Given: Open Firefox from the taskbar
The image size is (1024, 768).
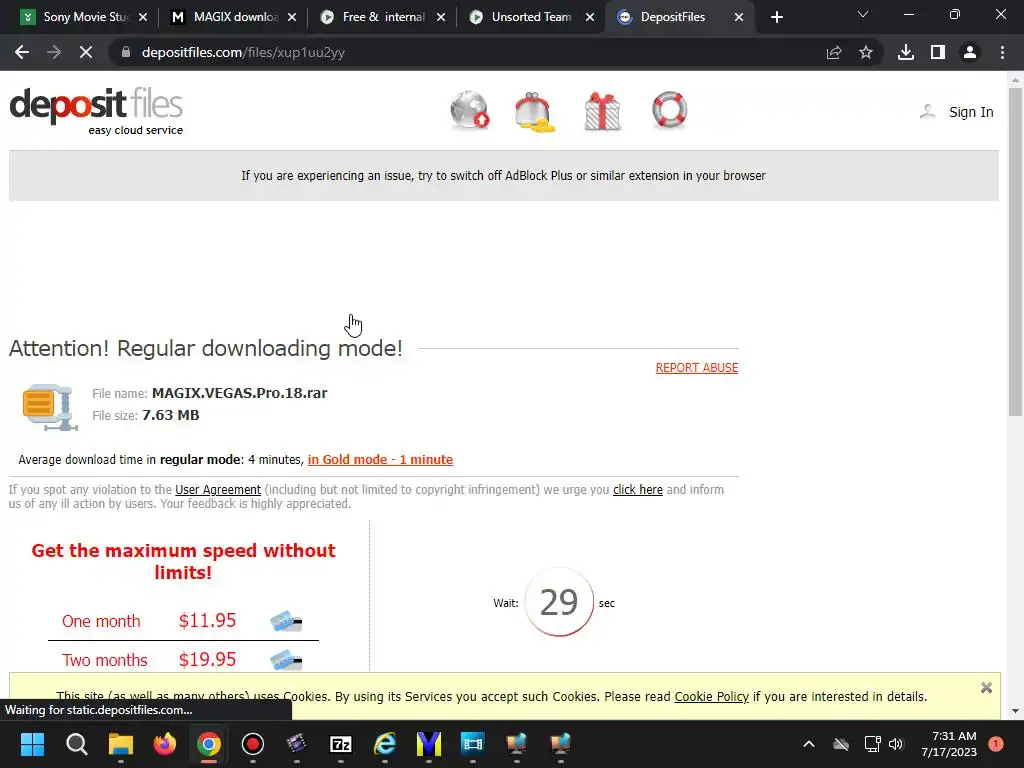Looking at the screenshot, I should [165, 744].
